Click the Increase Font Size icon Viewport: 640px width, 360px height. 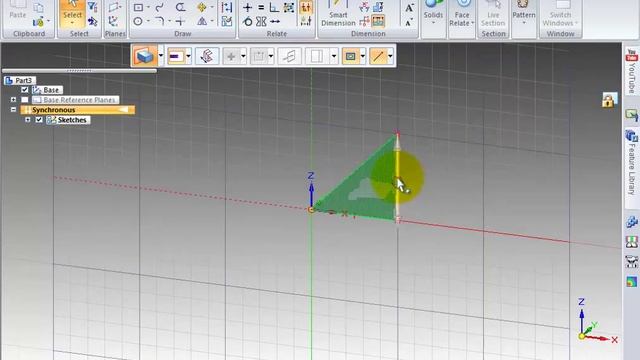click(409, 8)
